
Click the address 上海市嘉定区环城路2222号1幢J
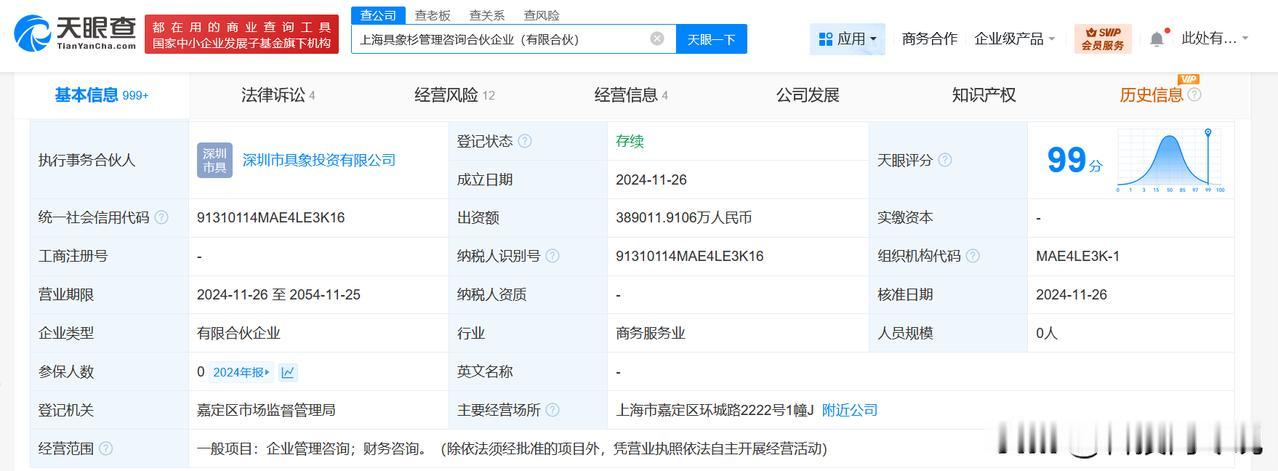point(715,410)
